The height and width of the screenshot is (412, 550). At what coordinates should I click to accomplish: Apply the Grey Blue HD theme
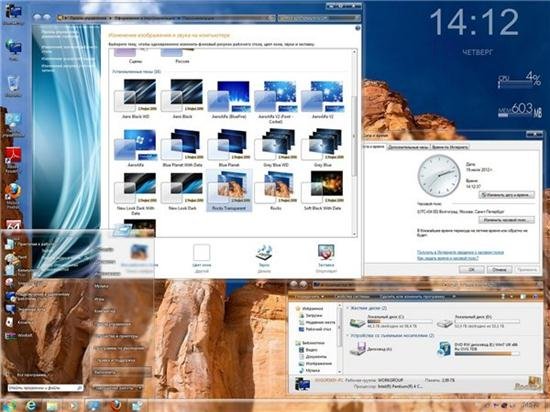[276, 148]
